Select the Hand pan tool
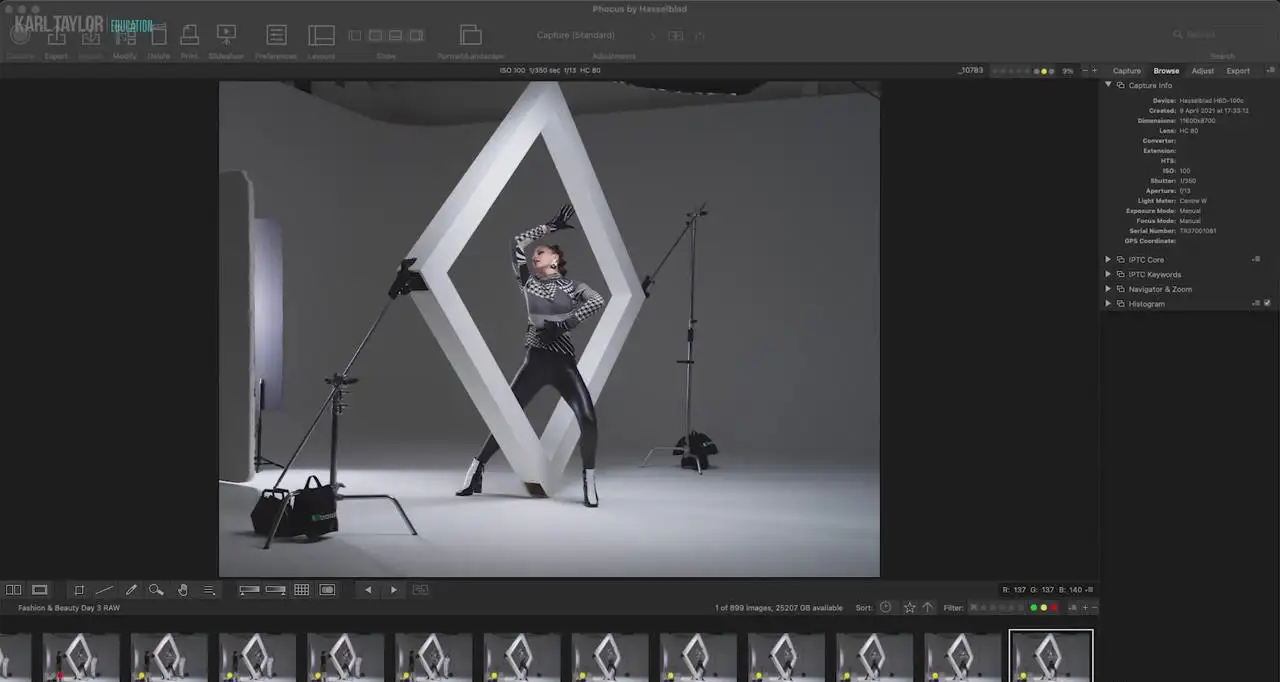This screenshot has width=1280, height=682. 183,590
